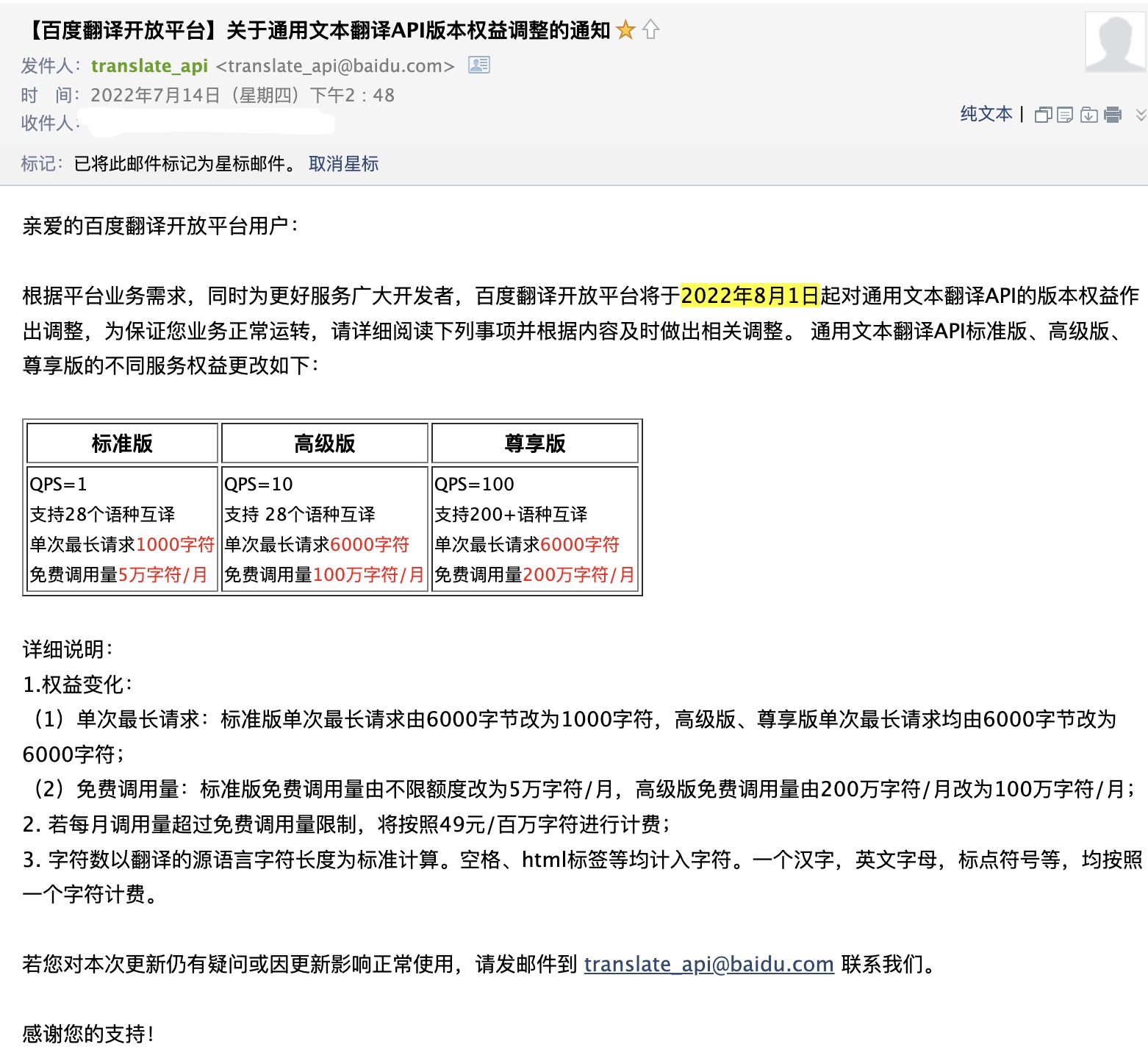Click the sender address <translate_api@baidu.com>
This screenshot has height=1050, width=1148.
pos(335,66)
